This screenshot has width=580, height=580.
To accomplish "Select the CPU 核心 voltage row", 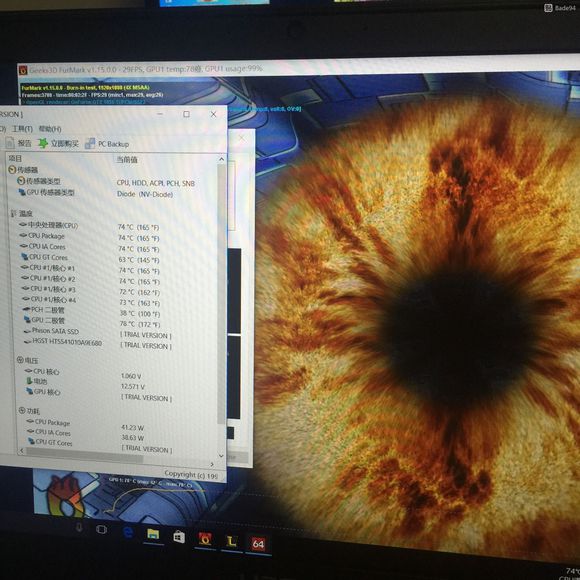I will pyautogui.click(x=84, y=374).
